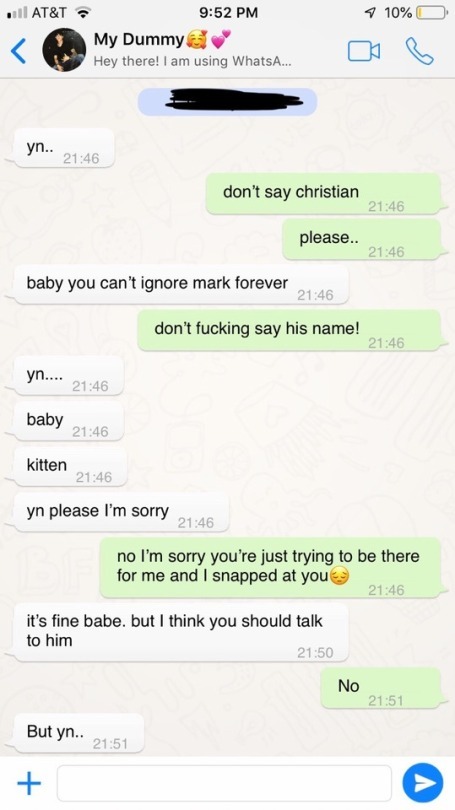This screenshot has width=455, height=810.
Task: Tap the back arrow to leave the chat
Action: tap(18, 51)
